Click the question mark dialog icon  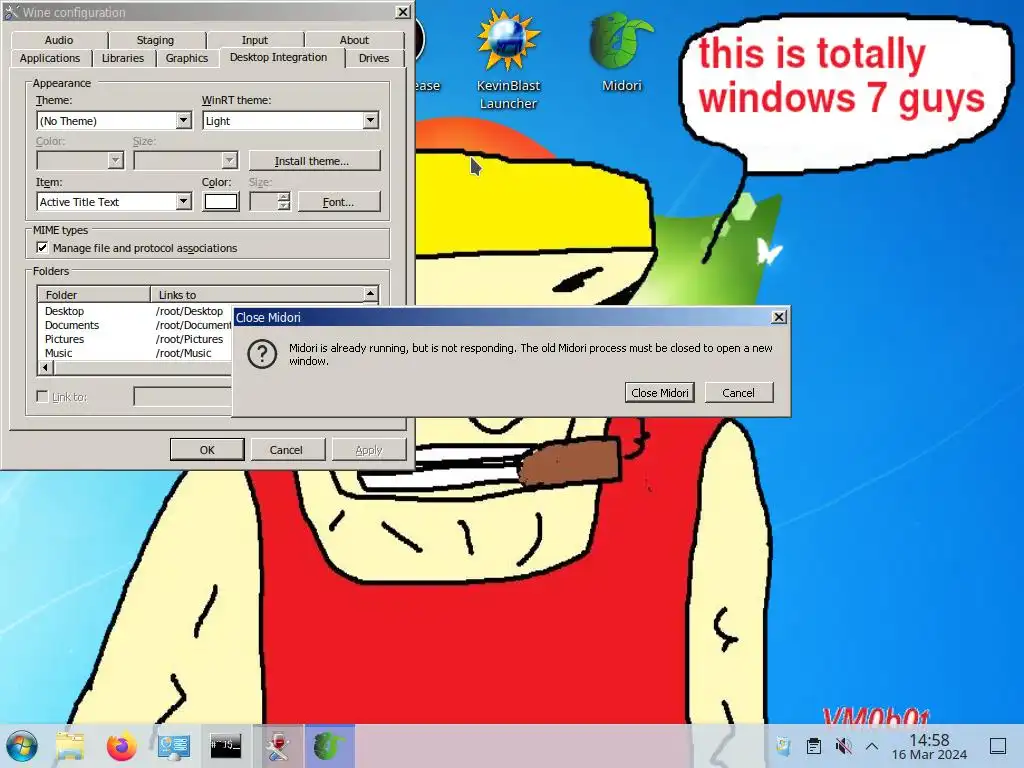click(262, 354)
